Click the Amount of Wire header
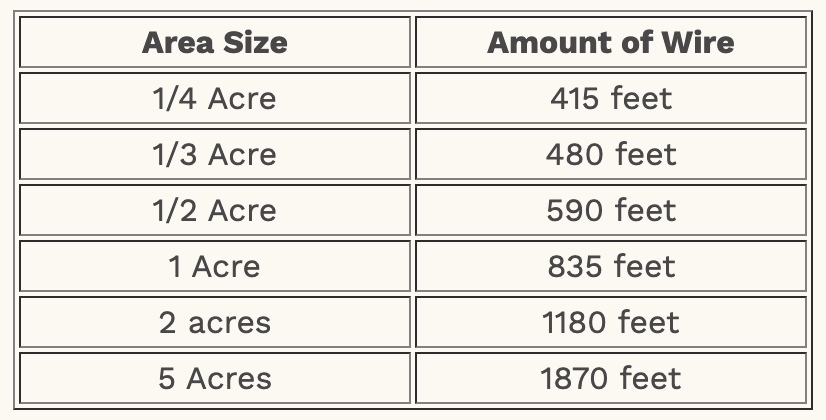826x420 pixels. pyautogui.click(x=610, y=43)
